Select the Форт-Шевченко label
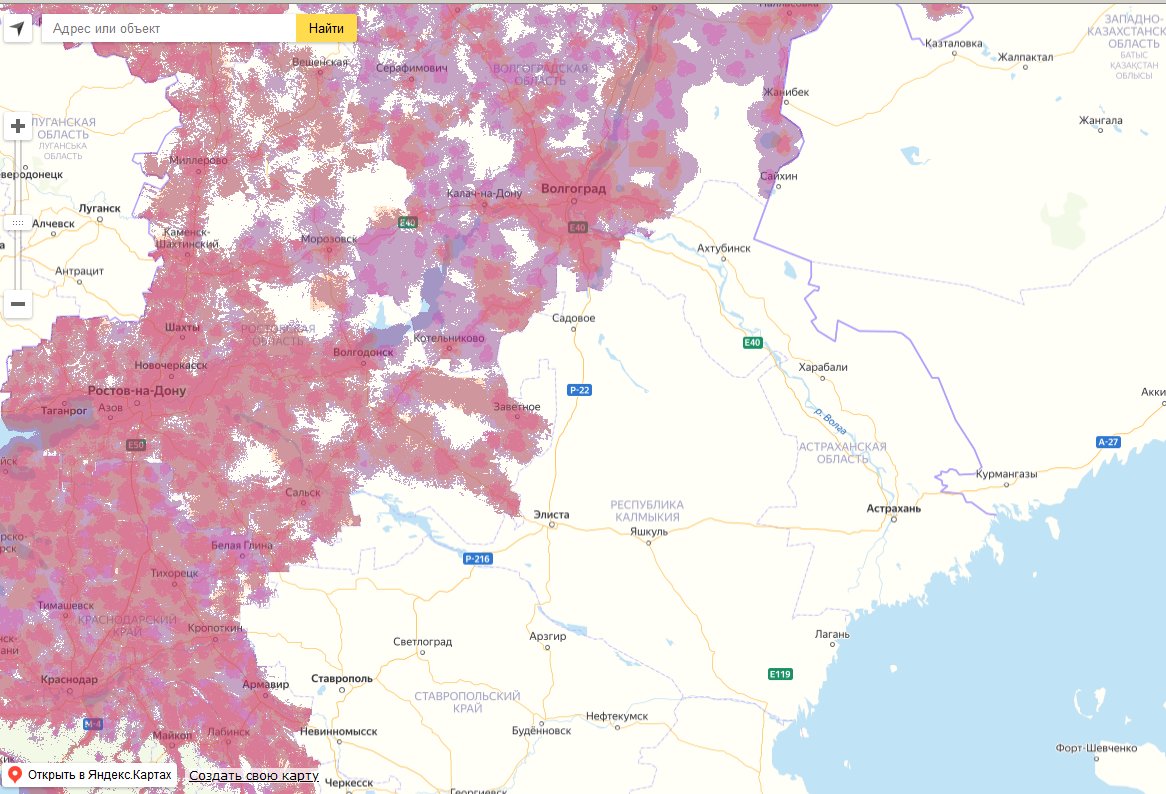 [x=1096, y=748]
